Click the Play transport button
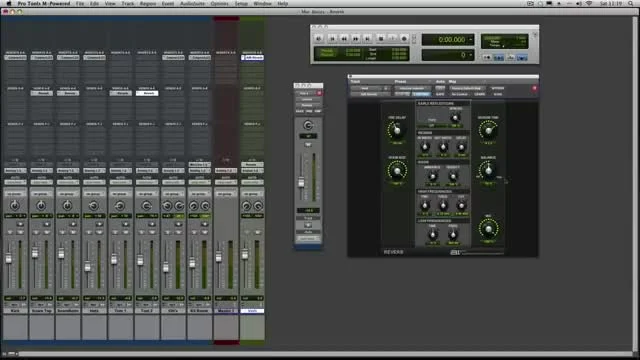 [392, 38]
